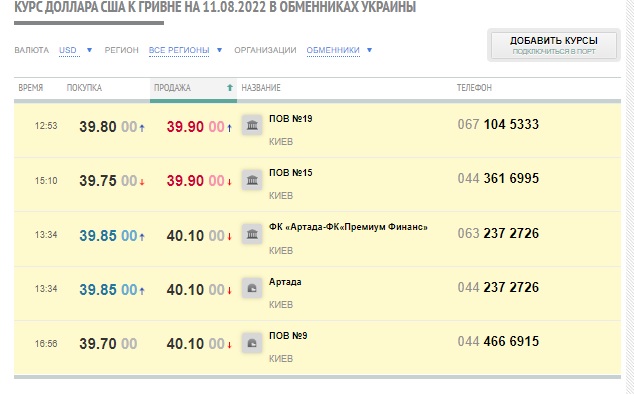Open the ОБМЕННИКИ organizations dropdown
This screenshot has height=394, width=634.
(339, 50)
